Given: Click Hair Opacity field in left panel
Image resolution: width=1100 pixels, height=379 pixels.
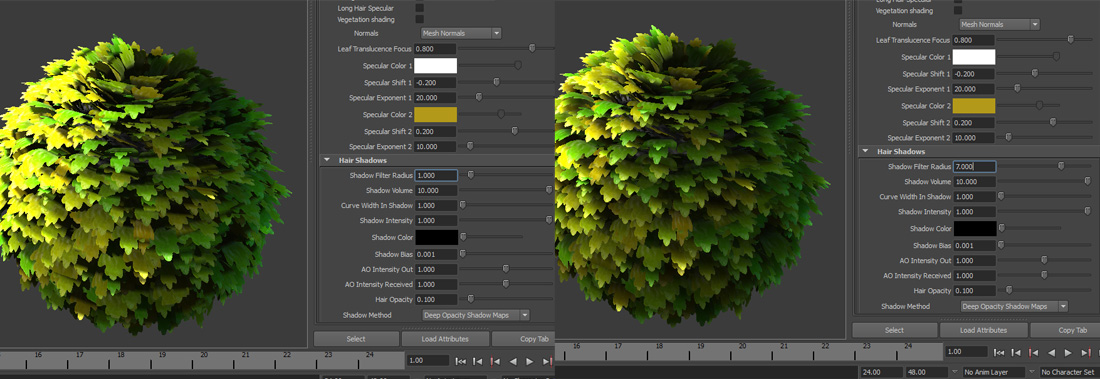Looking at the screenshot, I should (436, 300).
